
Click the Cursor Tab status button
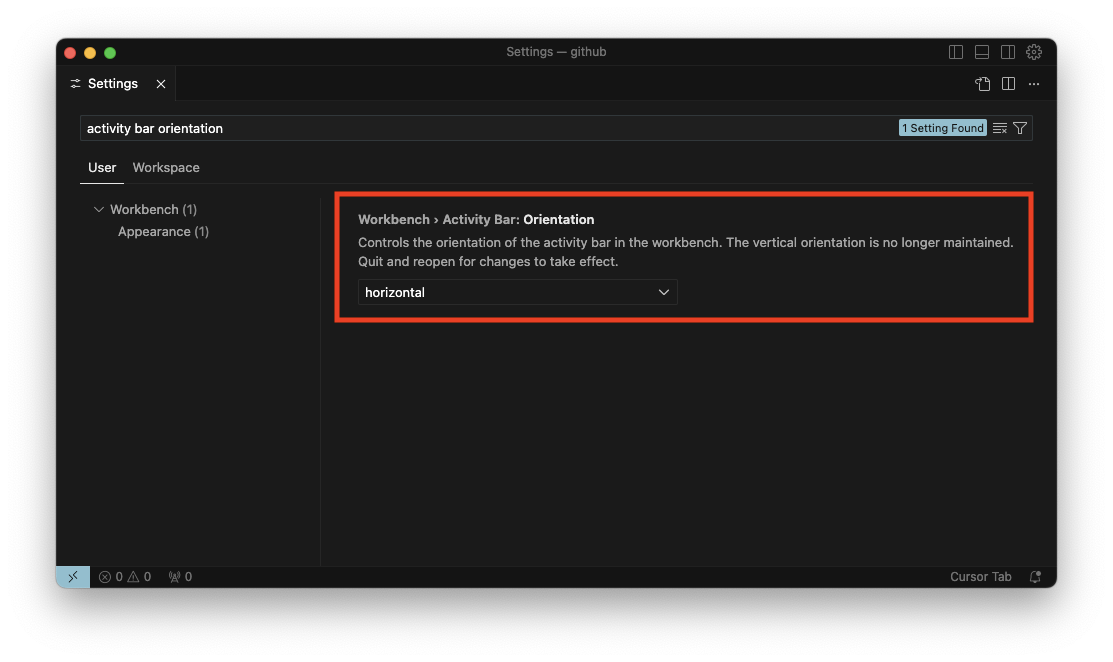point(980,577)
